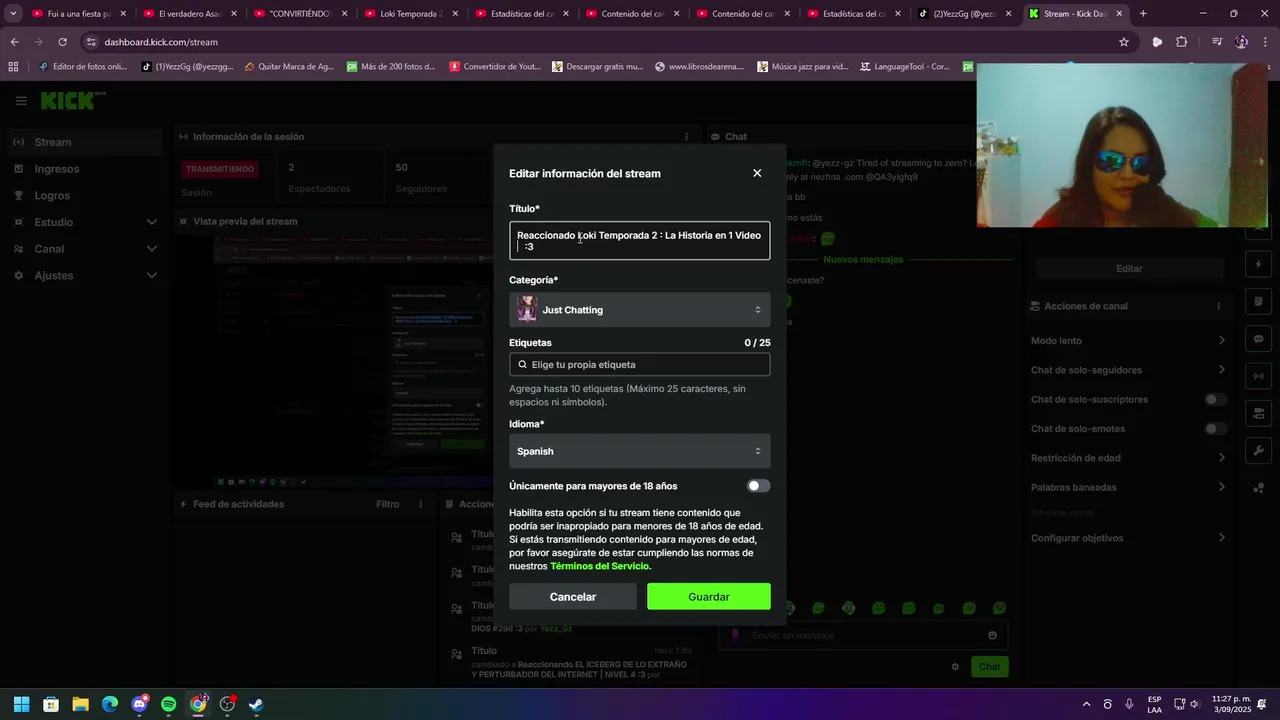
Task: Open the hamburger menu beside Kick logo
Action: click(21, 101)
